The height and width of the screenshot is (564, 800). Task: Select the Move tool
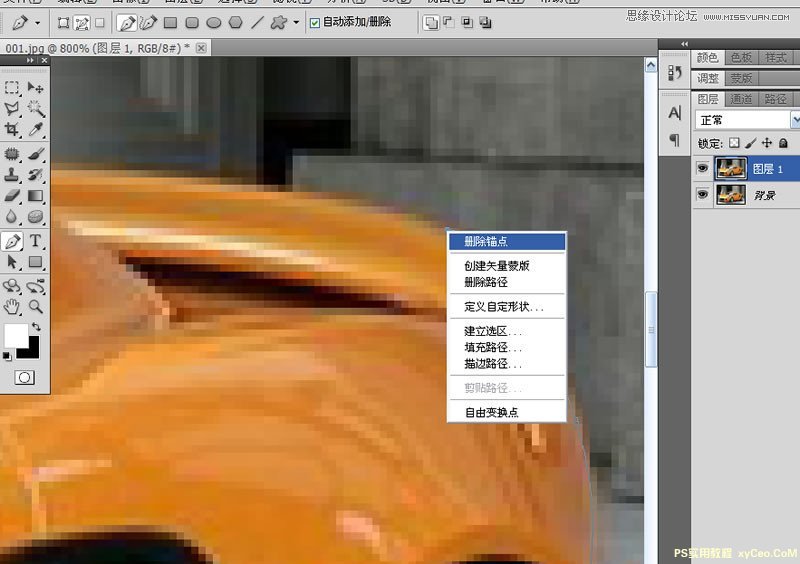coord(35,87)
